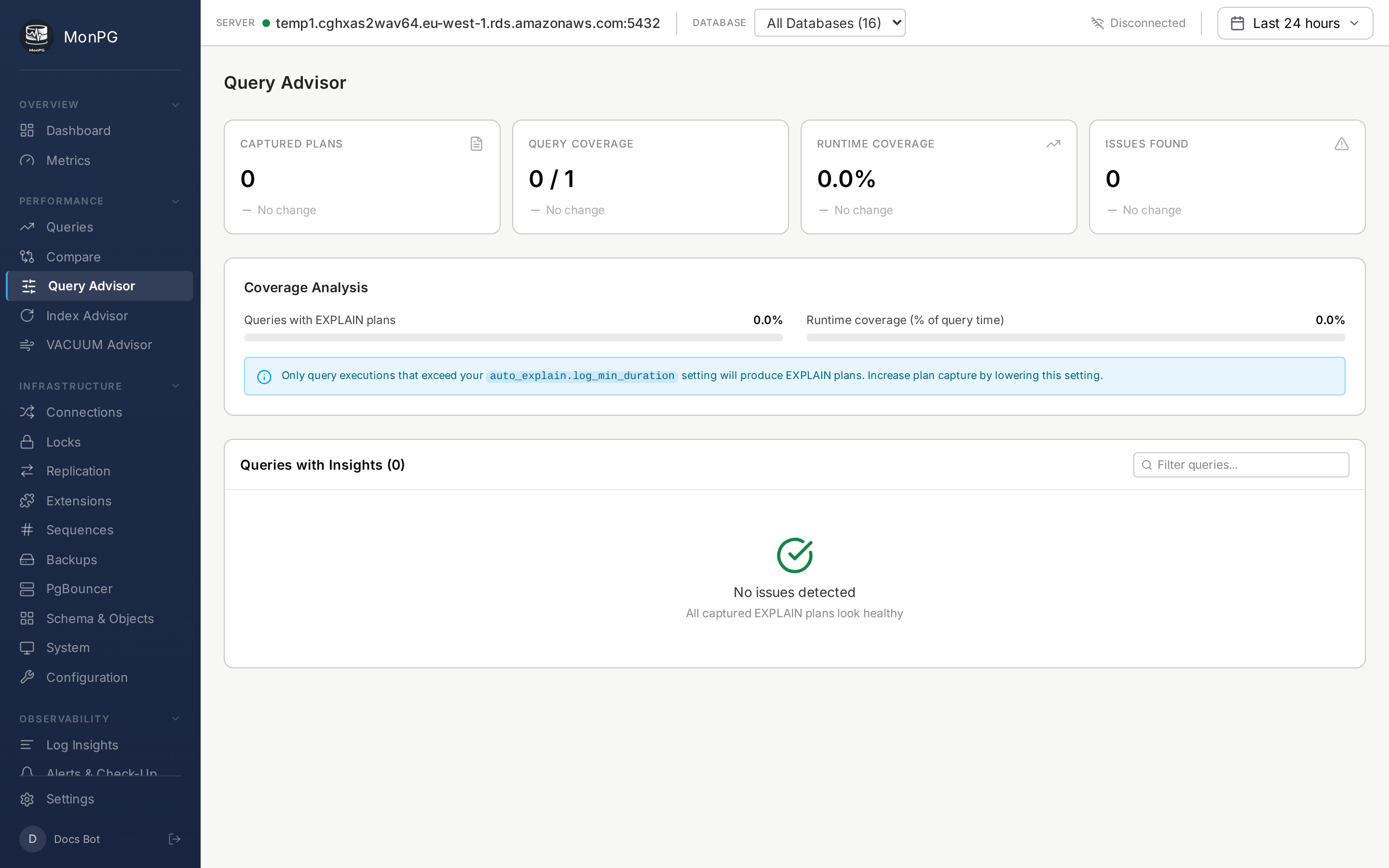Open the Configuration page

(x=99, y=677)
